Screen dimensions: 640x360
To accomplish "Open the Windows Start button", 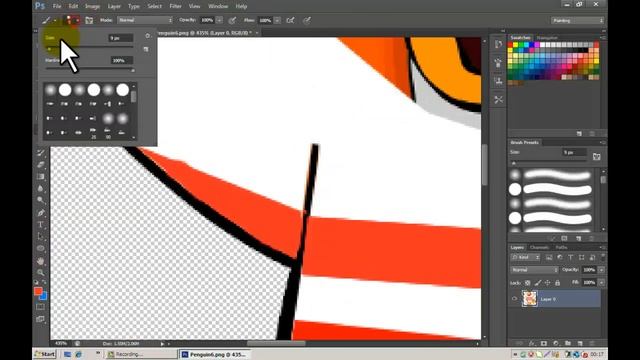I will [44, 354].
